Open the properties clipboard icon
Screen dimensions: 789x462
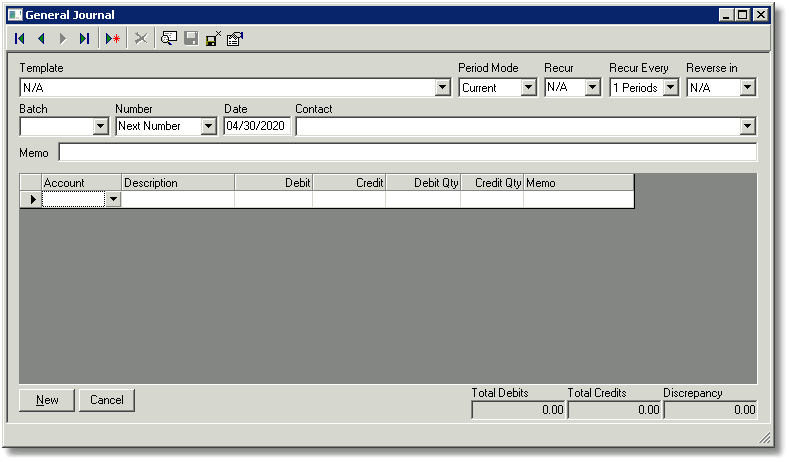click(x=235, y=38)
